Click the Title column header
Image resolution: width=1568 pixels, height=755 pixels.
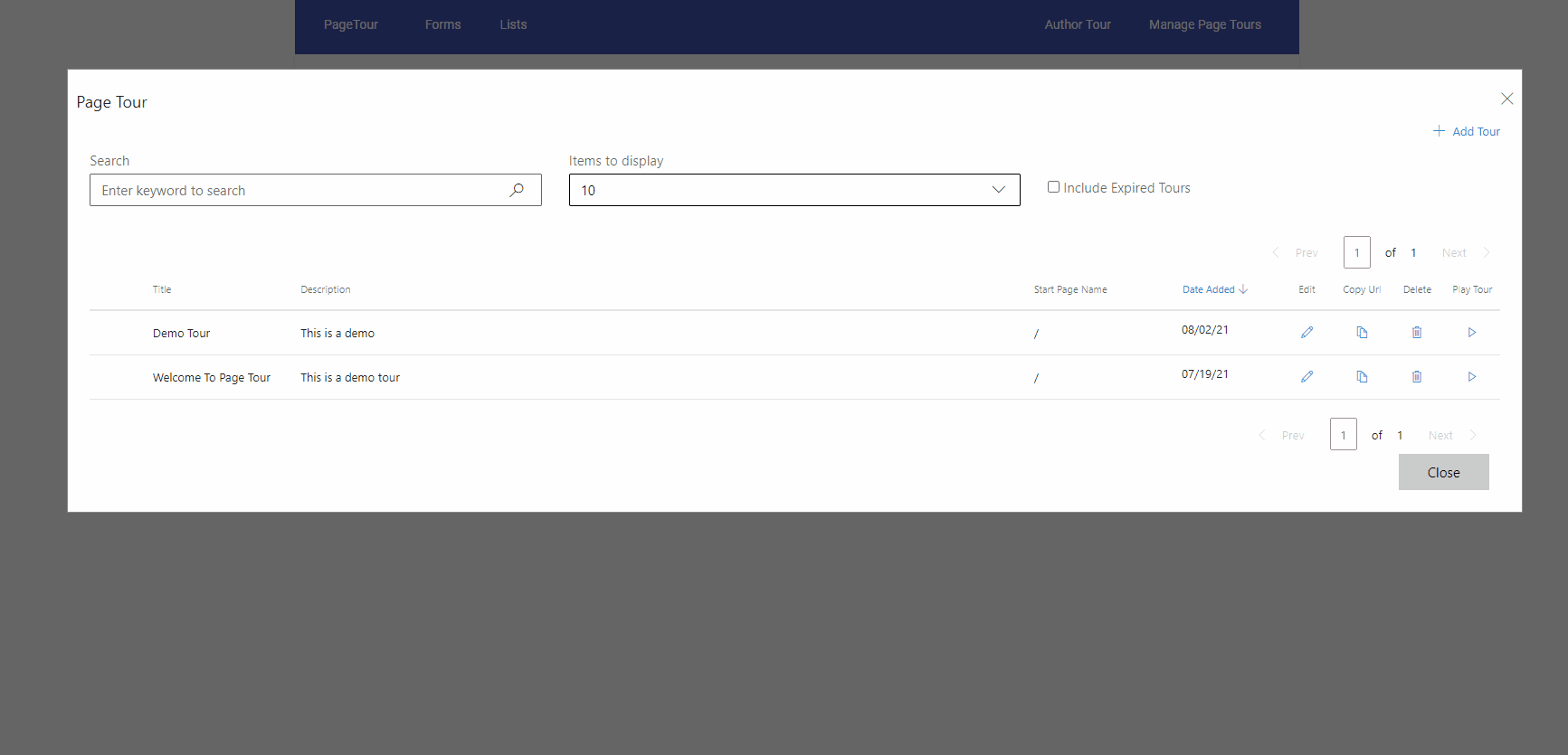(x=162, y=289)
